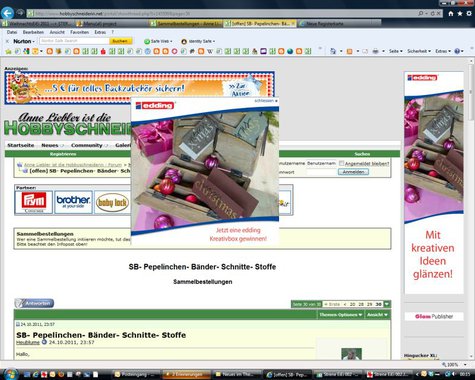Image resolution: width=475 pixels, height=380 pixels.
Task: Click the Antworten reply button
Action: [x=34, y=303]
